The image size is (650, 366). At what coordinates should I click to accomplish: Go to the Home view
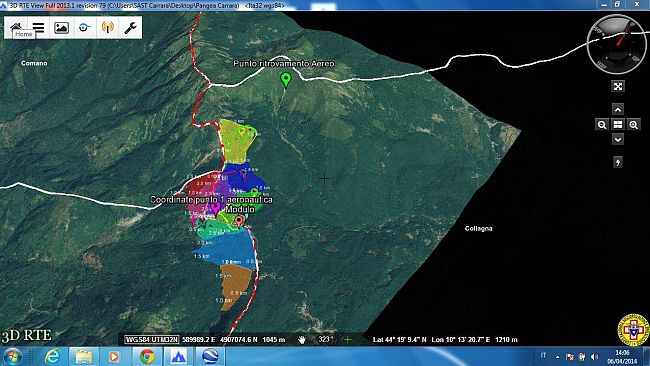(16, 27)
